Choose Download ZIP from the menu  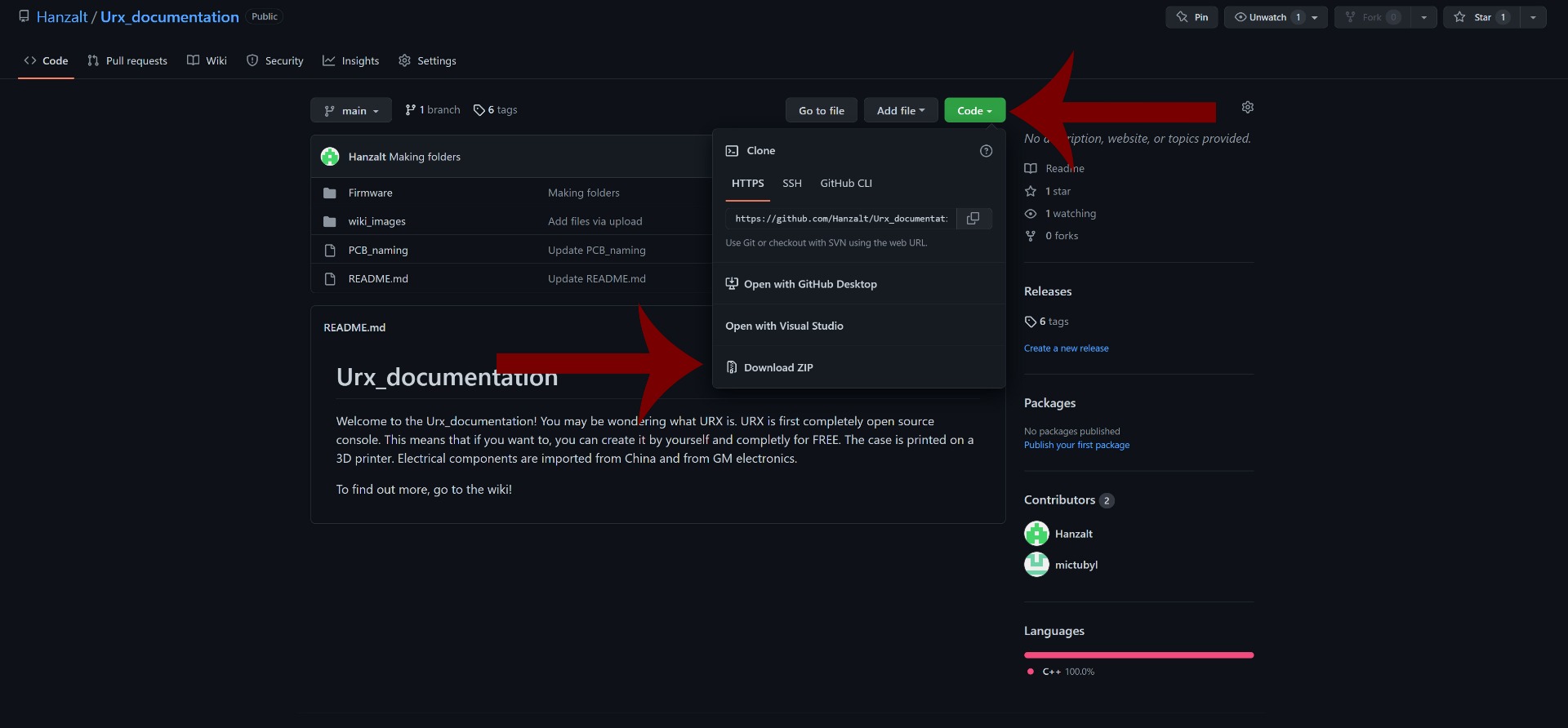pos(777,368)
